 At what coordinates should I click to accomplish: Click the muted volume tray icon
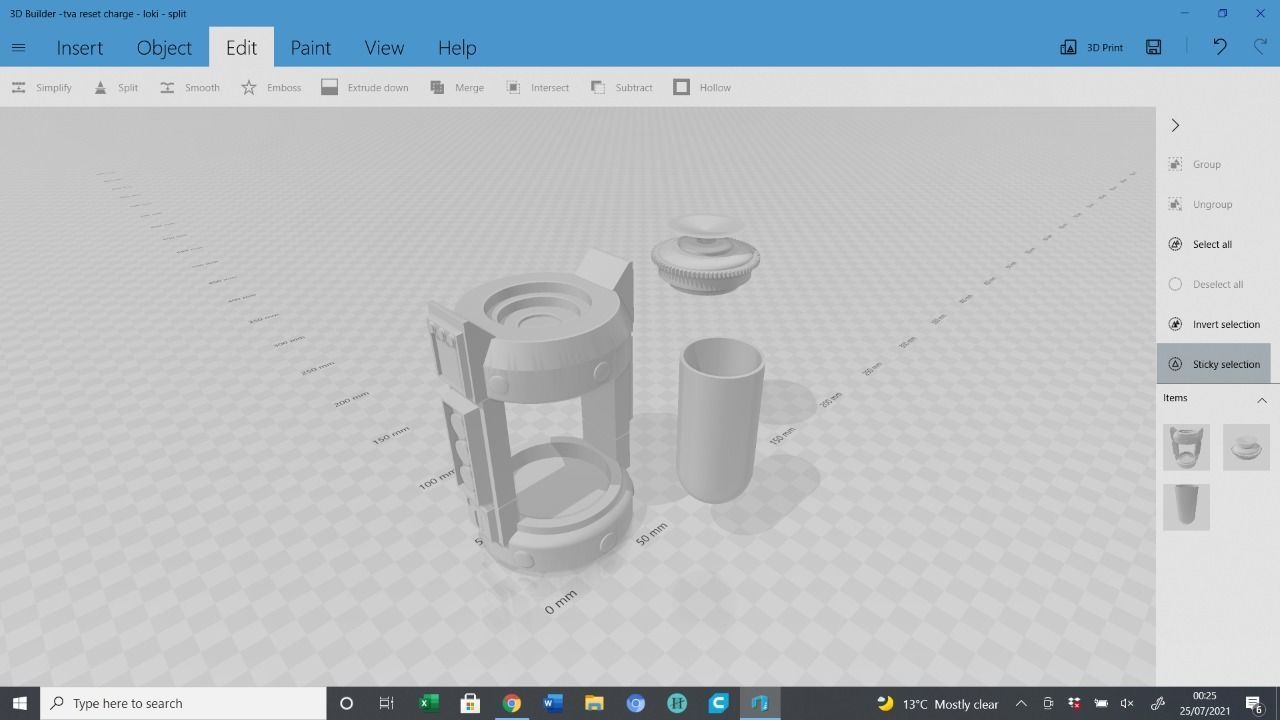[x=1127, y=703]
